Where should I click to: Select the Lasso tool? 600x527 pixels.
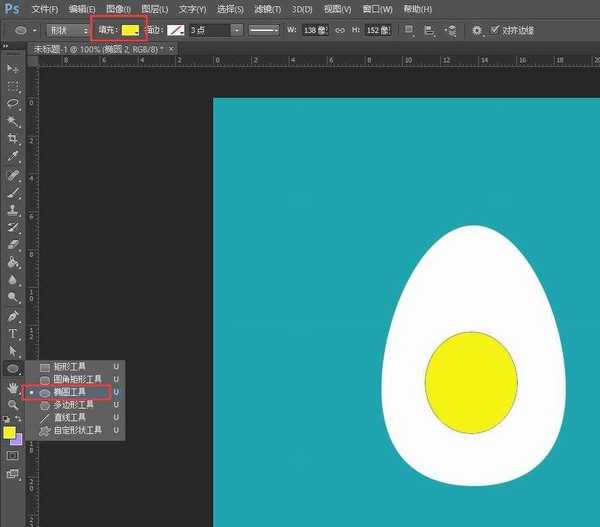coord(14,103)
